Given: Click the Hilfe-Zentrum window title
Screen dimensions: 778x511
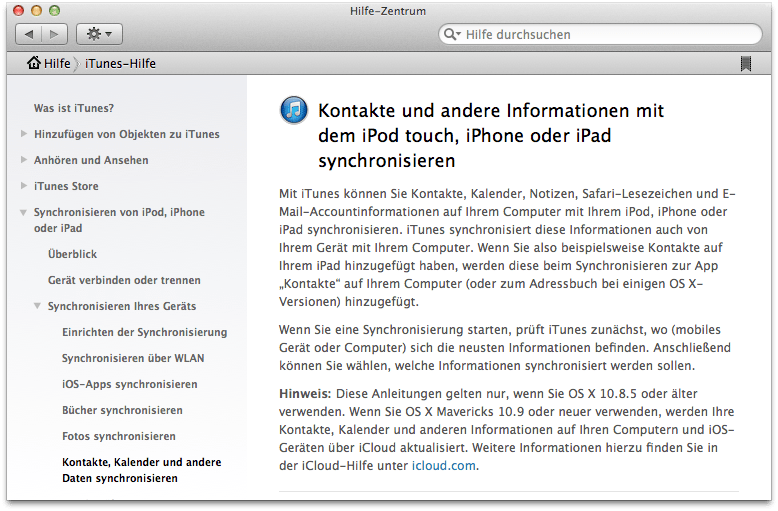Looking at the screenshot, I should pos(388,11).
